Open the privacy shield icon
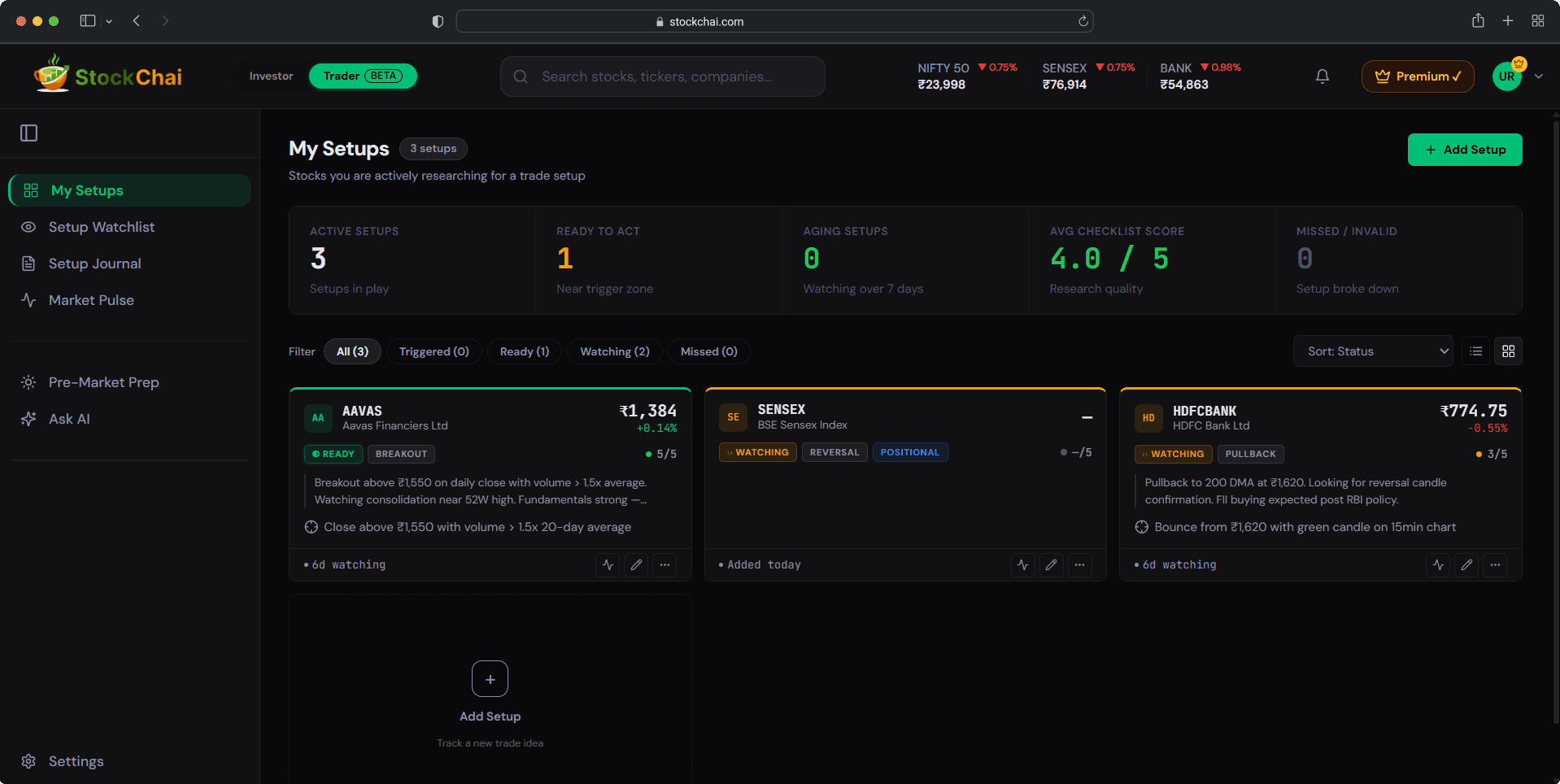This screenshot has height=784, width=1560. pos(438,21)
